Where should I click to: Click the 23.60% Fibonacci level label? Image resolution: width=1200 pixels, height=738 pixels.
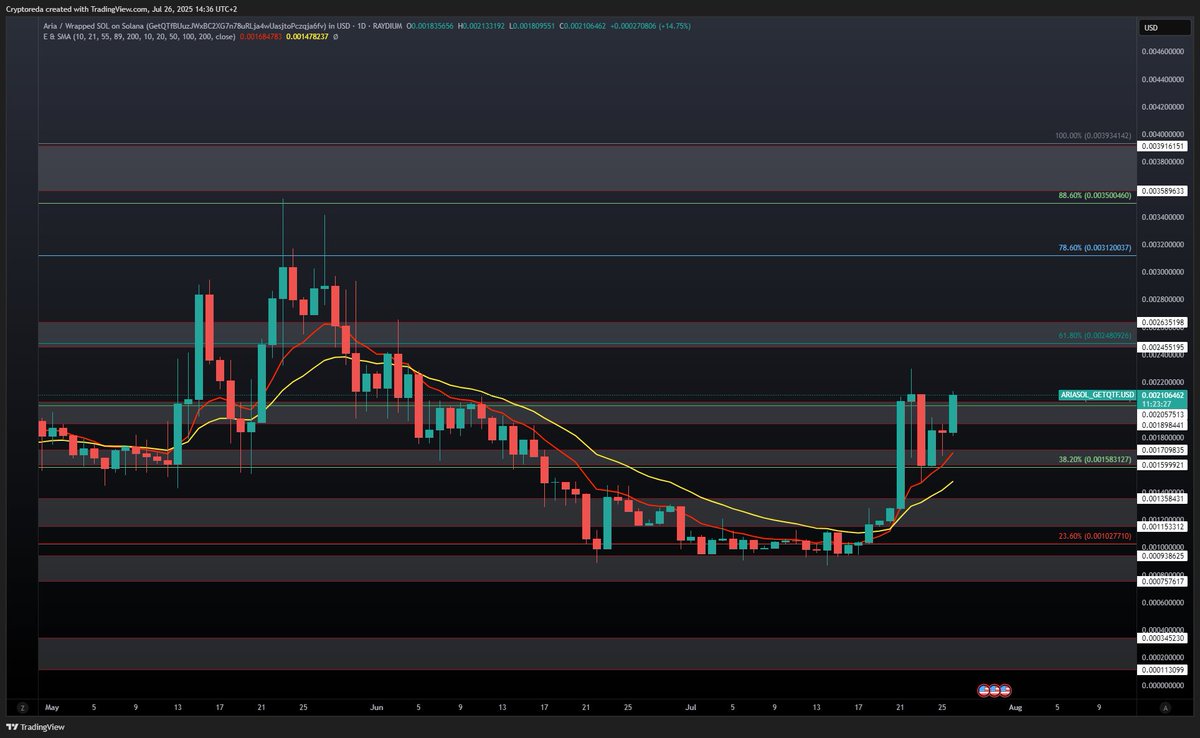pos(1094,536)
